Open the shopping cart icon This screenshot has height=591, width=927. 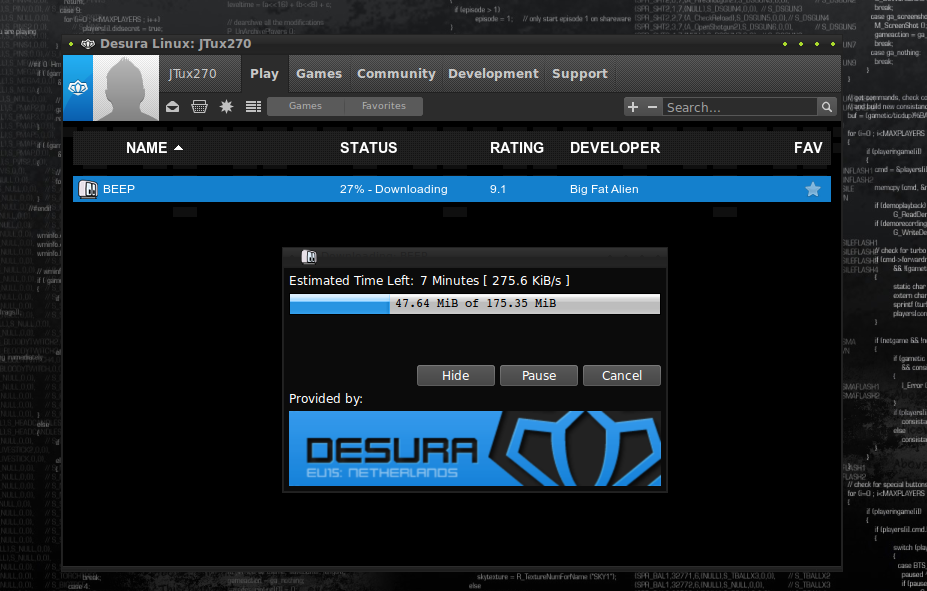(x=199, y=107)
